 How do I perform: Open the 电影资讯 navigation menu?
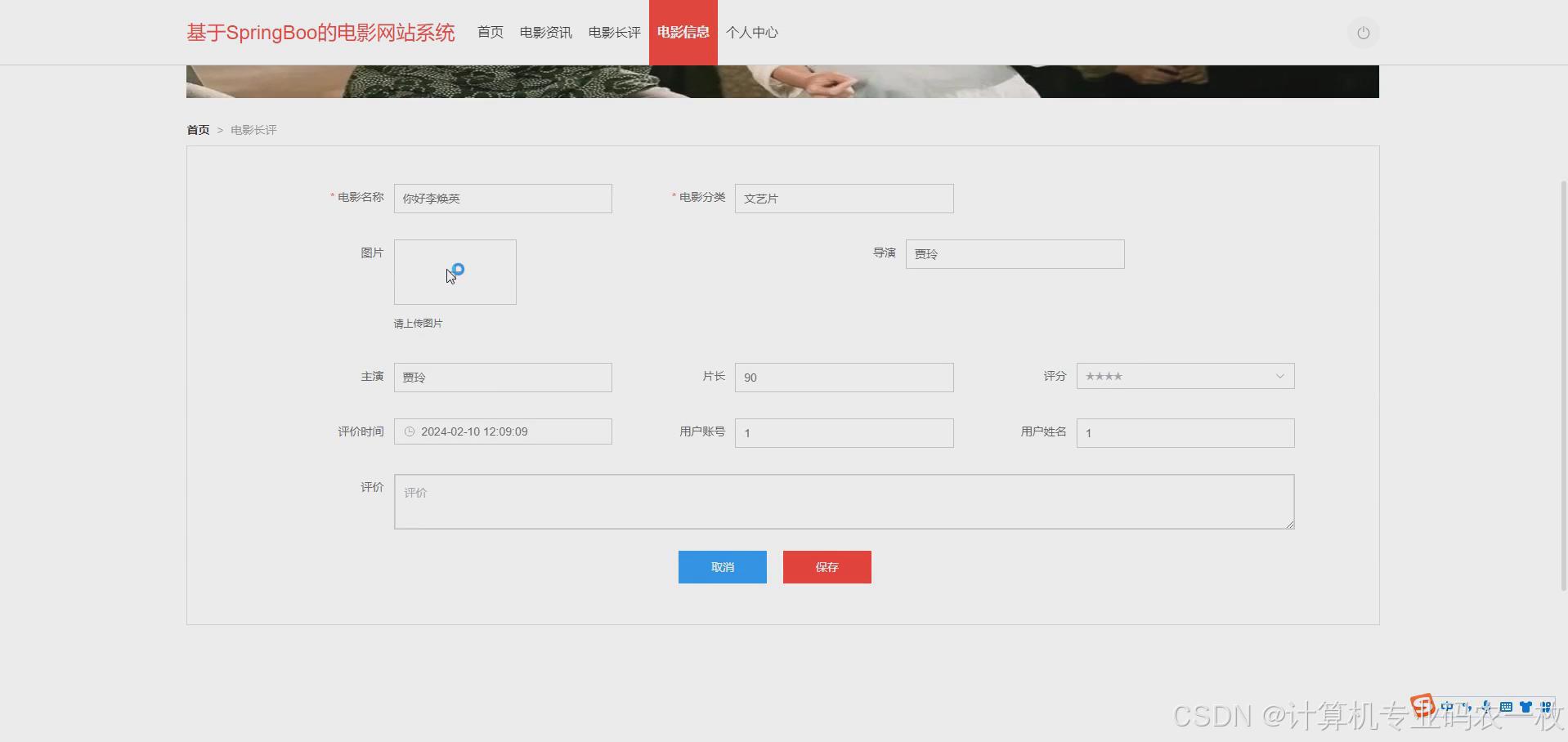pos(544,32)
